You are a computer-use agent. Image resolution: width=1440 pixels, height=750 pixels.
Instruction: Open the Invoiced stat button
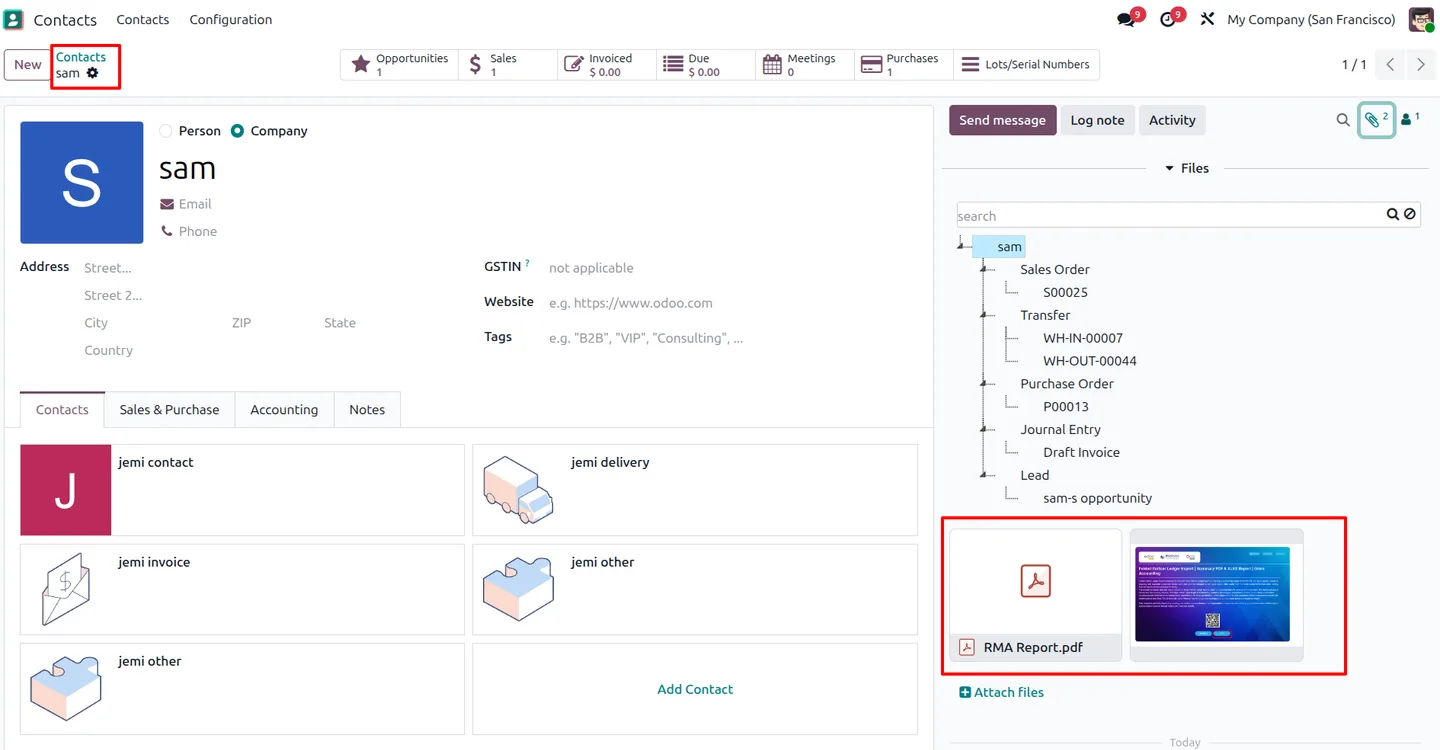pyautogui.click(x=607, y=65)
